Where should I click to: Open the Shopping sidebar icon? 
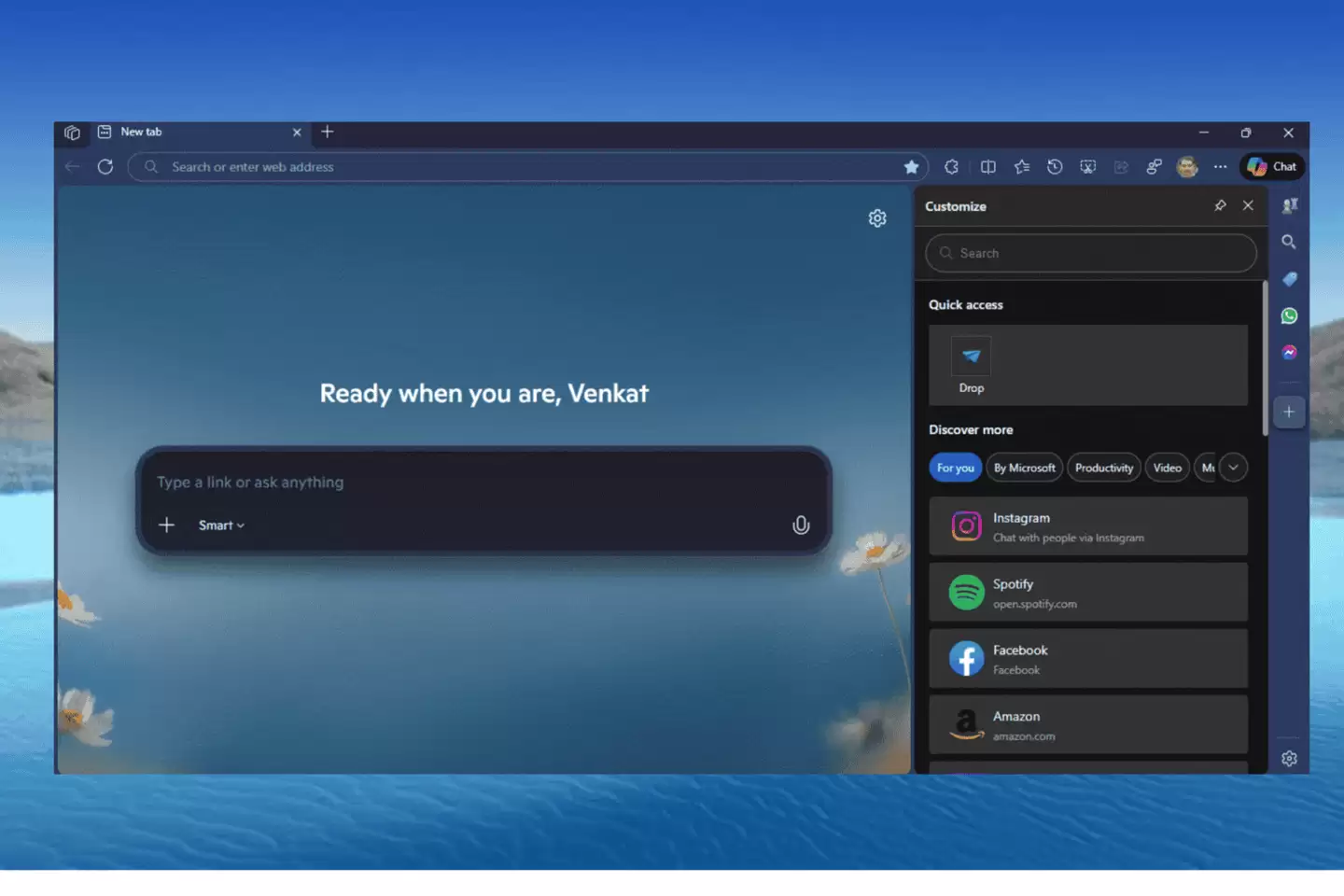(x=1289, y=278)
